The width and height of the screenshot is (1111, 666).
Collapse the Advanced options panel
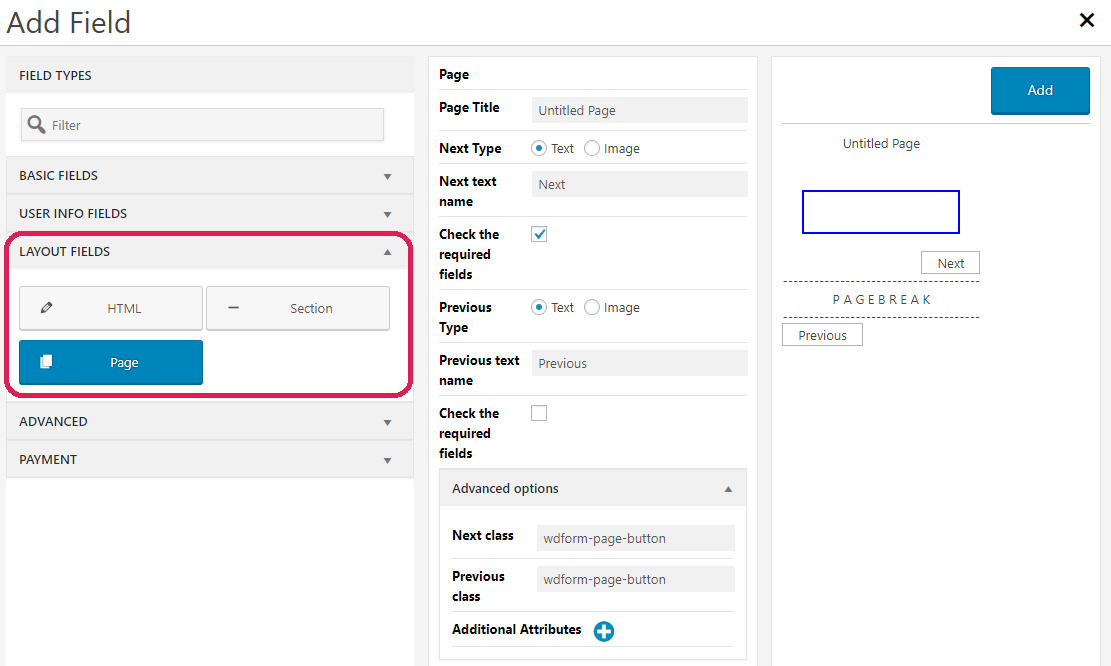pos(729,487)
